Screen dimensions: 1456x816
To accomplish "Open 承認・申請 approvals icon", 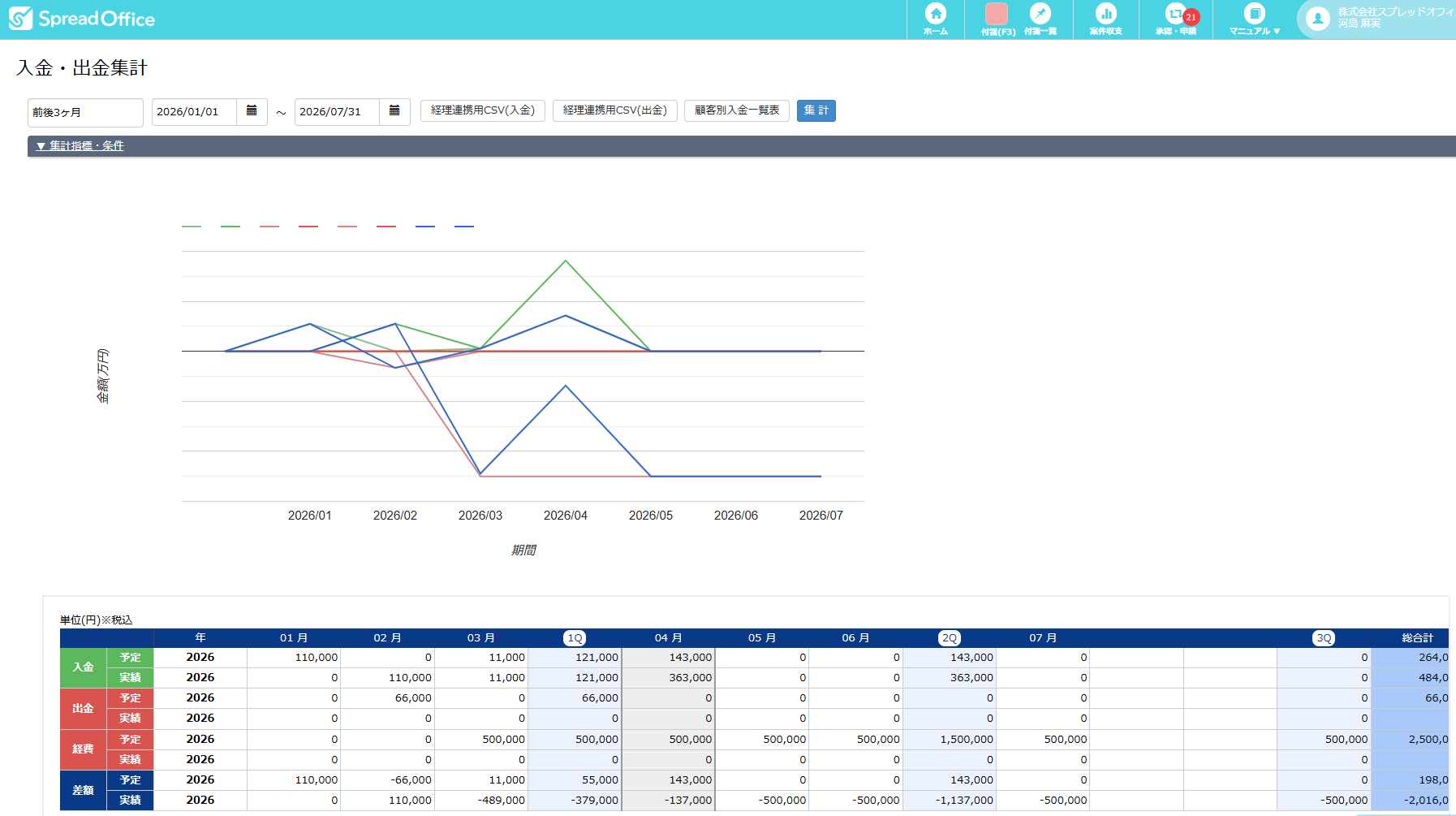I will (1175, 15).
